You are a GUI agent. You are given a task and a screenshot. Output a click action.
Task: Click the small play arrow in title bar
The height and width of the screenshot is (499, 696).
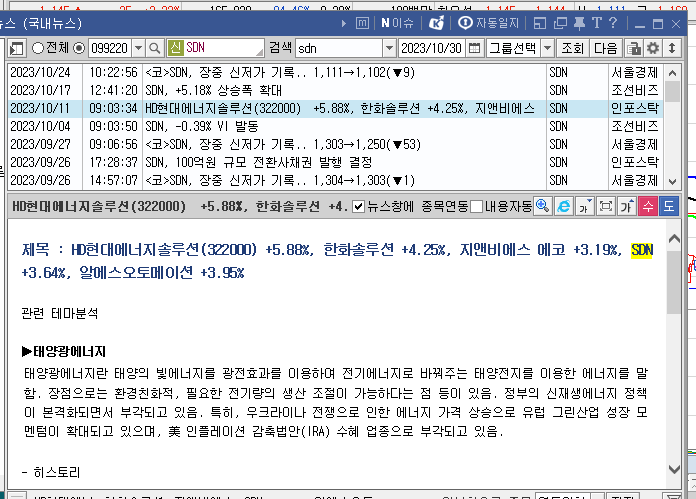344,24
